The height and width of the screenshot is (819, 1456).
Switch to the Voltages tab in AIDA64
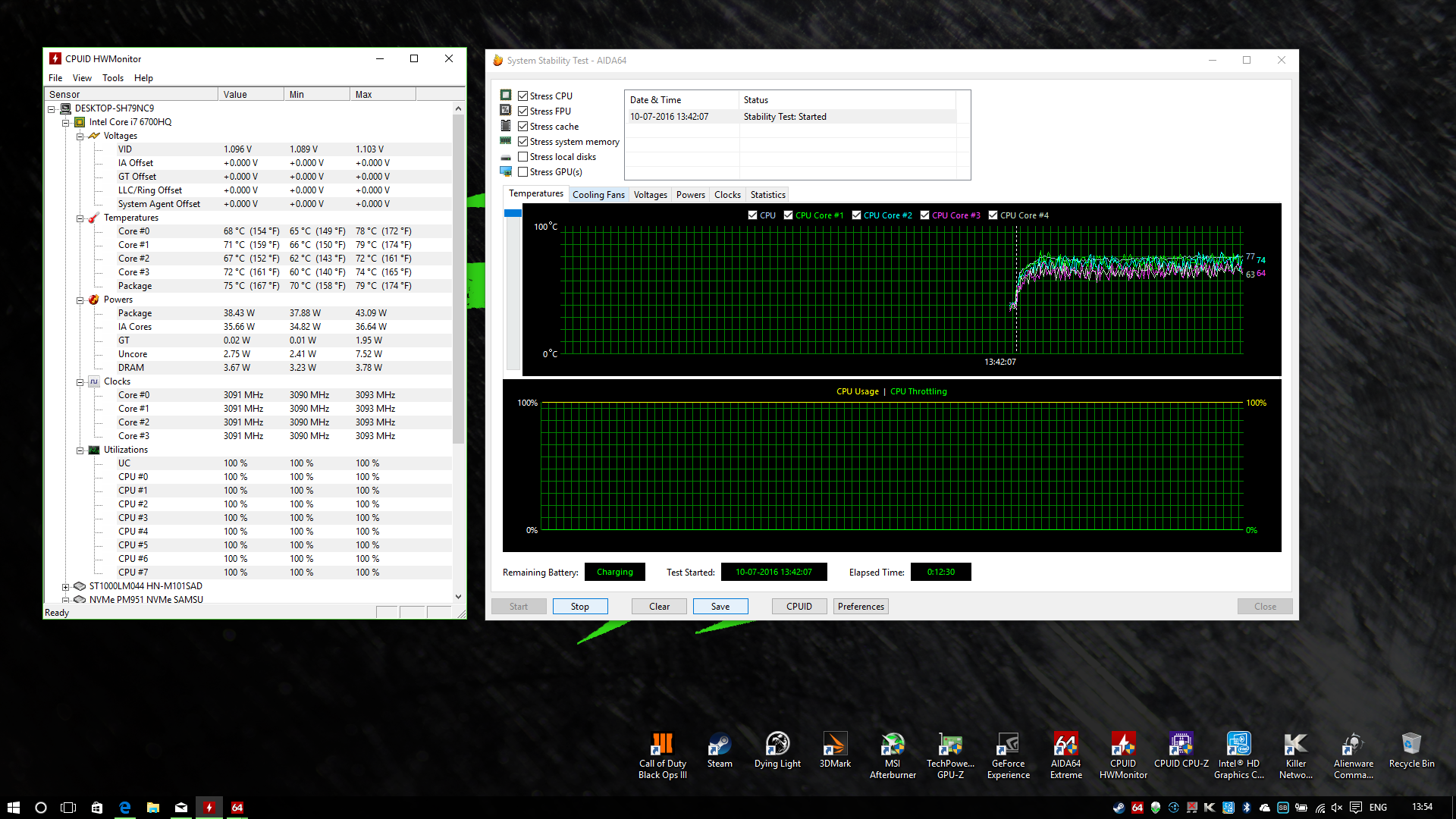[651, 195]
